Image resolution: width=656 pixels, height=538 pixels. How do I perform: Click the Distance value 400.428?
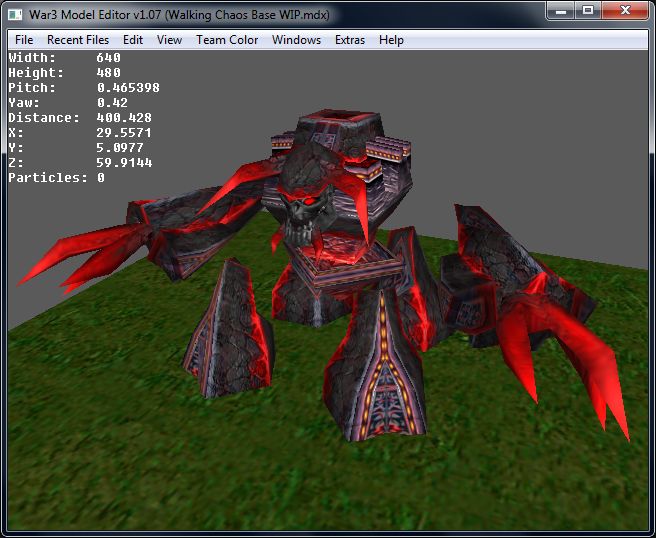pyautogui.click(x=124, y=118)
